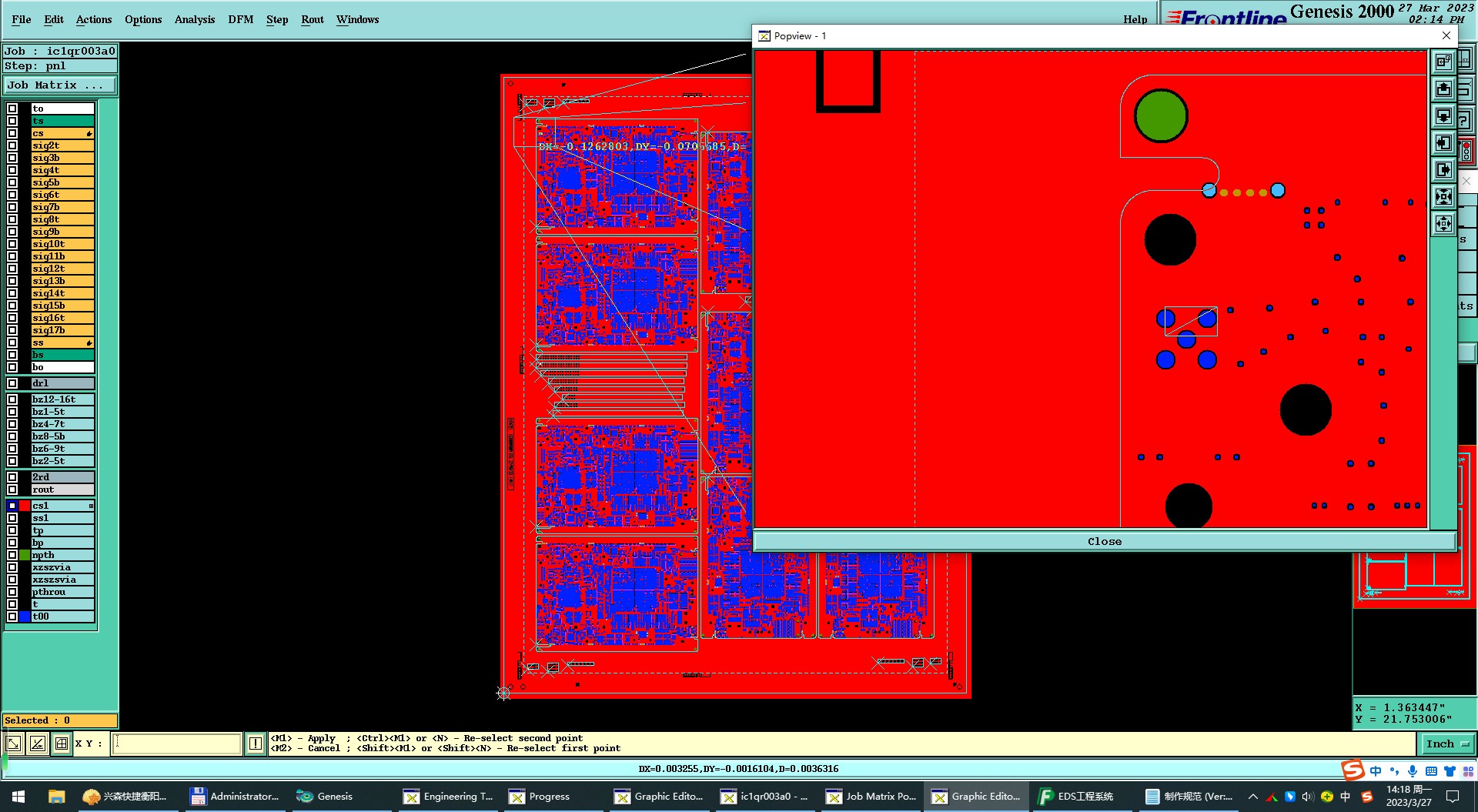Select layer 2rd in the layer list
Screen dimensions: 1478x812
pyautogui.click(x=62, y=477)
